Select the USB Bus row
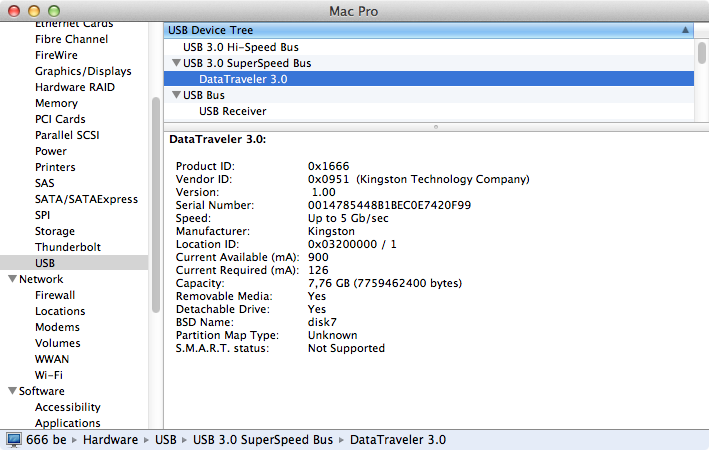 (x=429, y=95)
